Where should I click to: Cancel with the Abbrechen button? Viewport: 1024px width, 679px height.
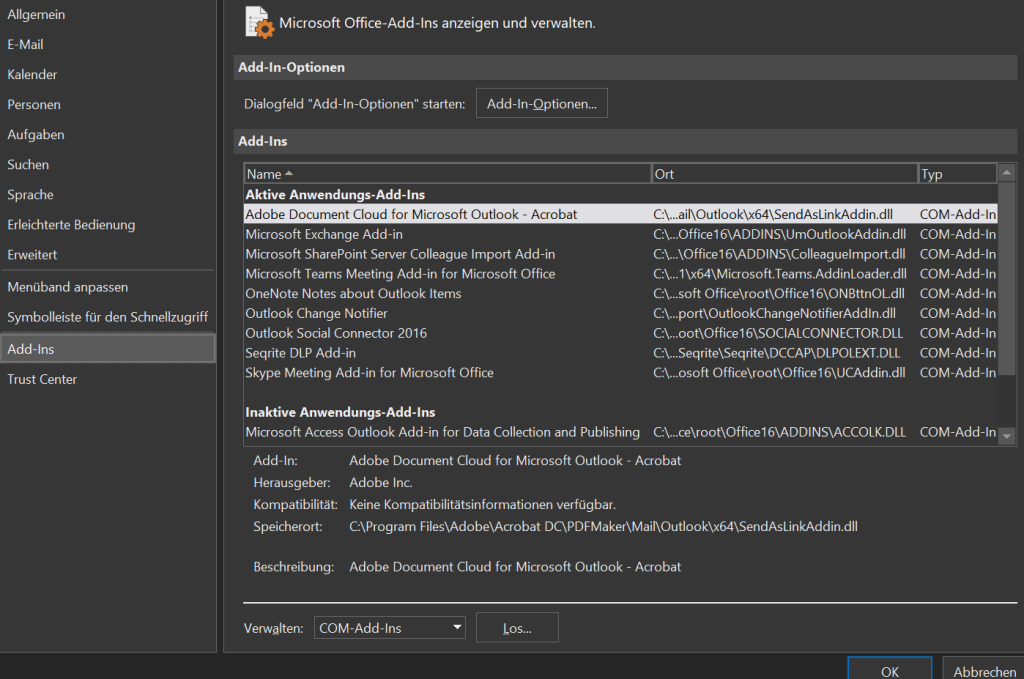984,670
